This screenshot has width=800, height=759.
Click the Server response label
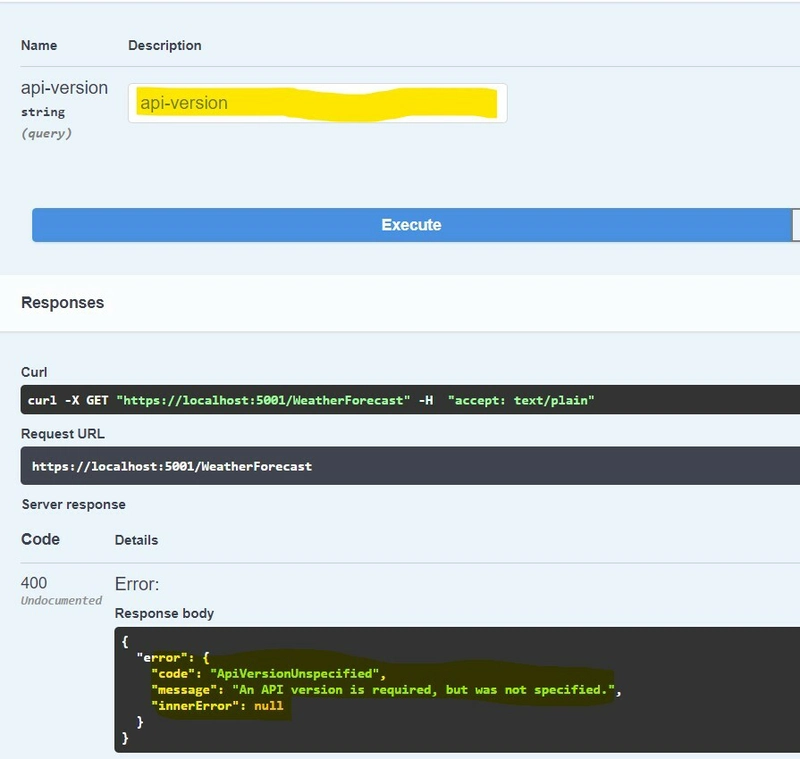[x=74, y=504]
